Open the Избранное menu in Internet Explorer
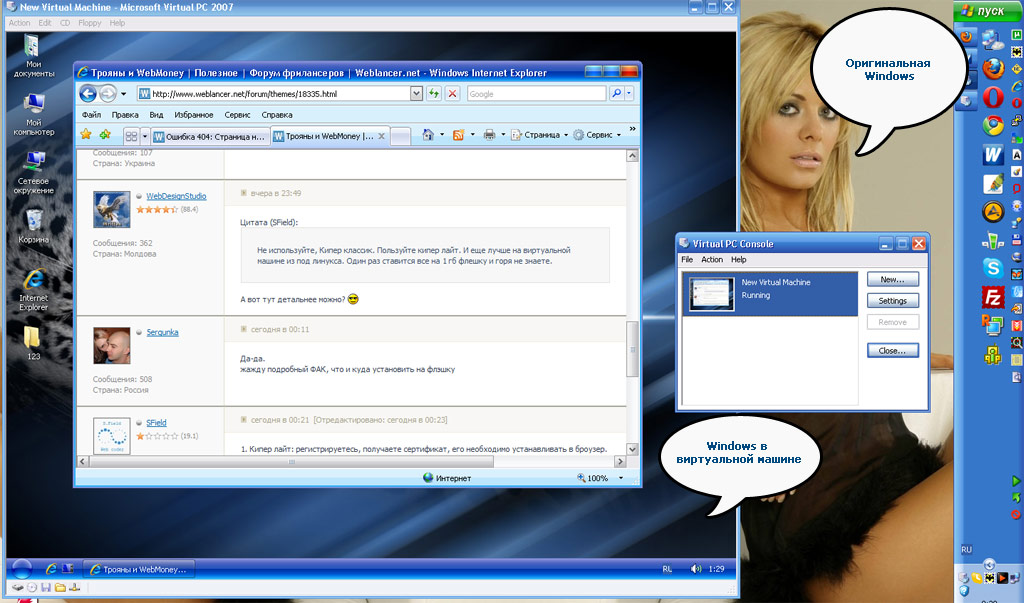The image size is (1024, 603). coord(194,115)
